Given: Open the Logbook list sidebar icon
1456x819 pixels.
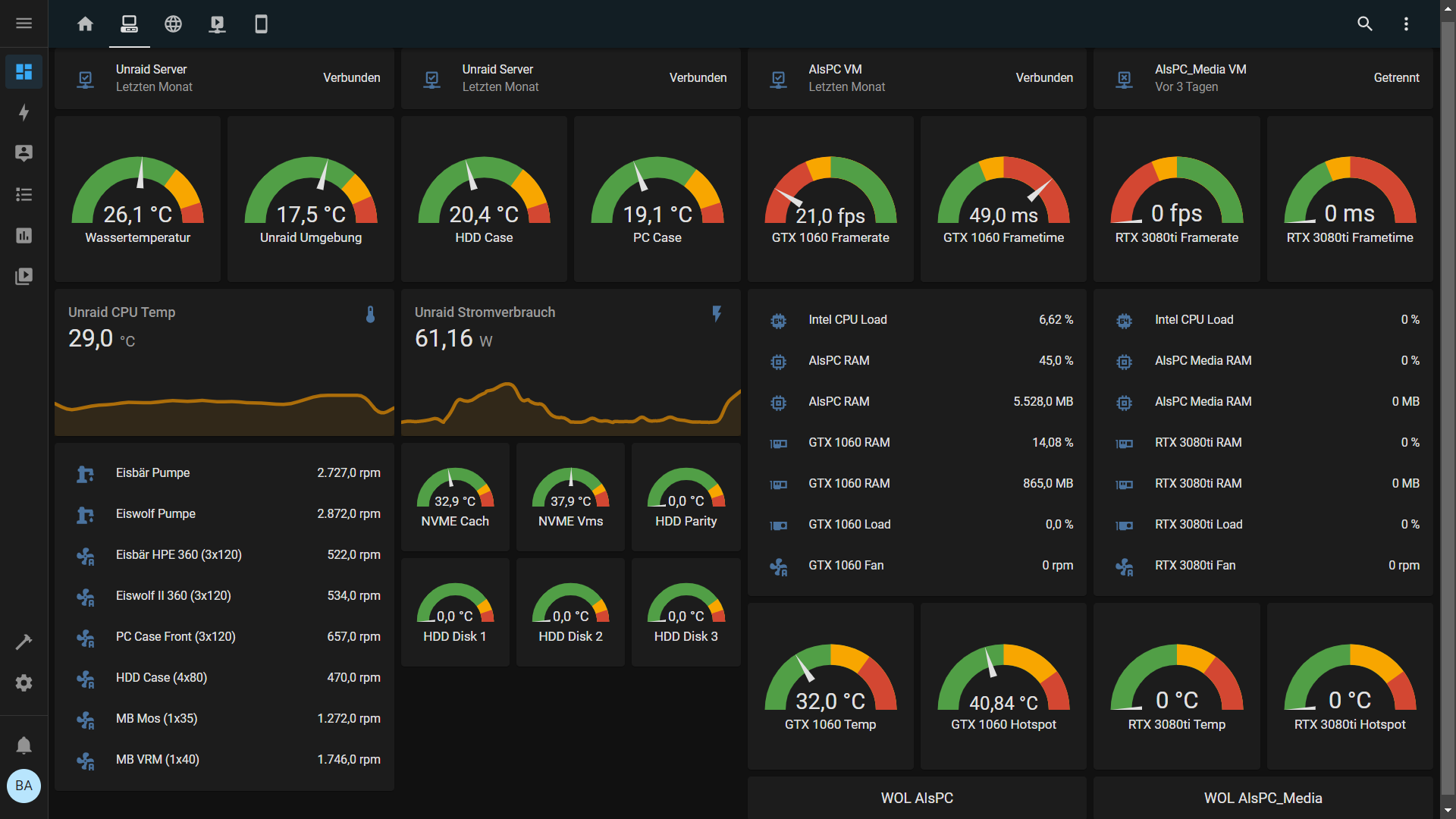Looking at the screenshot, I should 24,194.
